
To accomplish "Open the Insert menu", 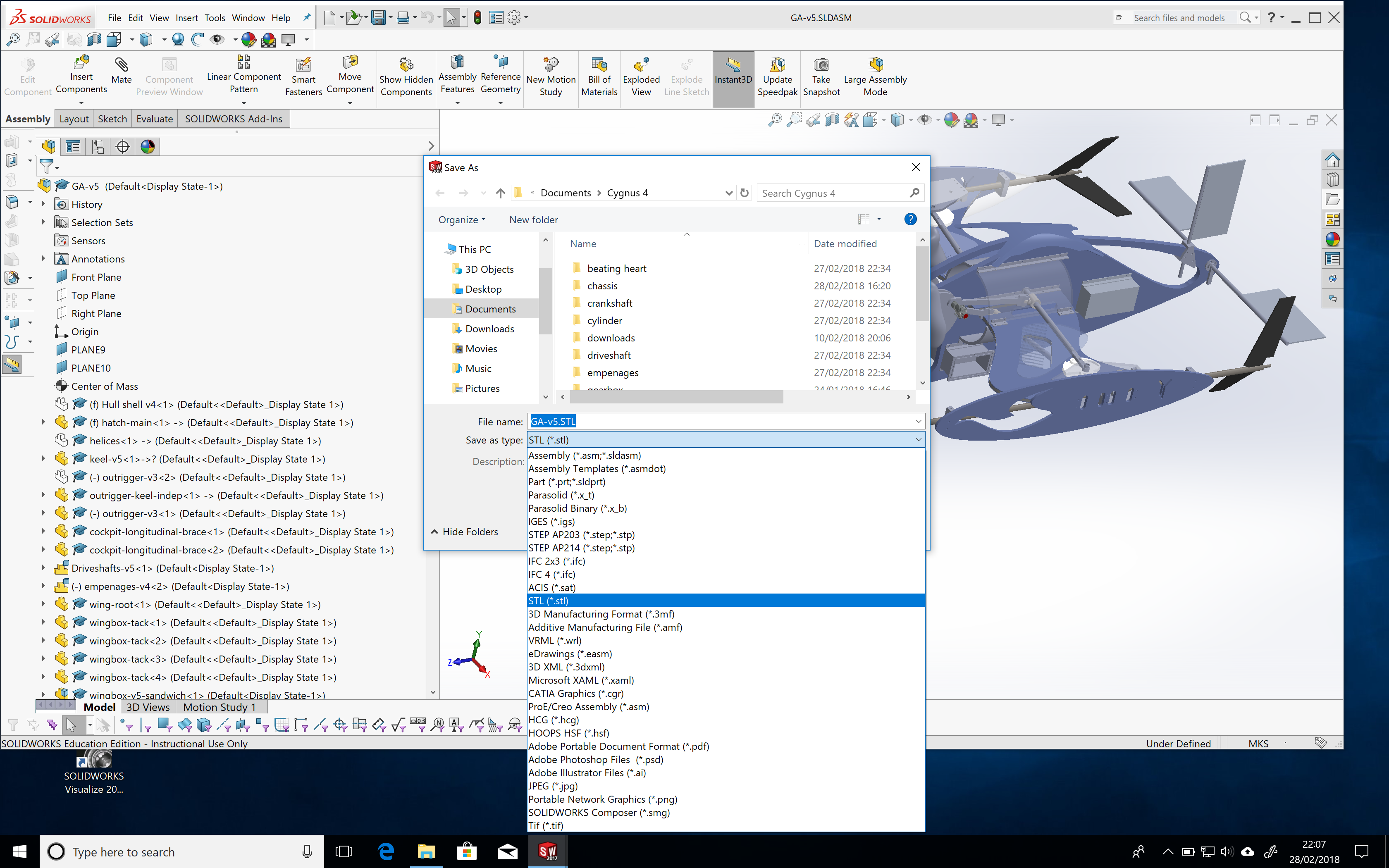I will pos(186,18).
